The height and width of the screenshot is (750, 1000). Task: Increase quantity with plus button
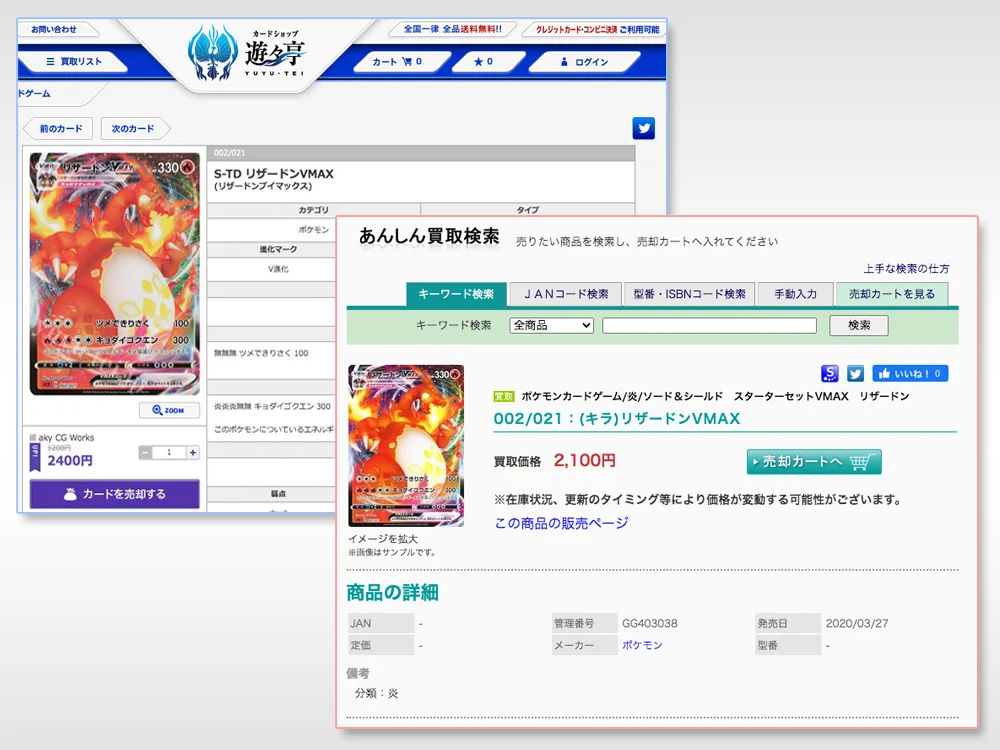click(x=193, y=452)
